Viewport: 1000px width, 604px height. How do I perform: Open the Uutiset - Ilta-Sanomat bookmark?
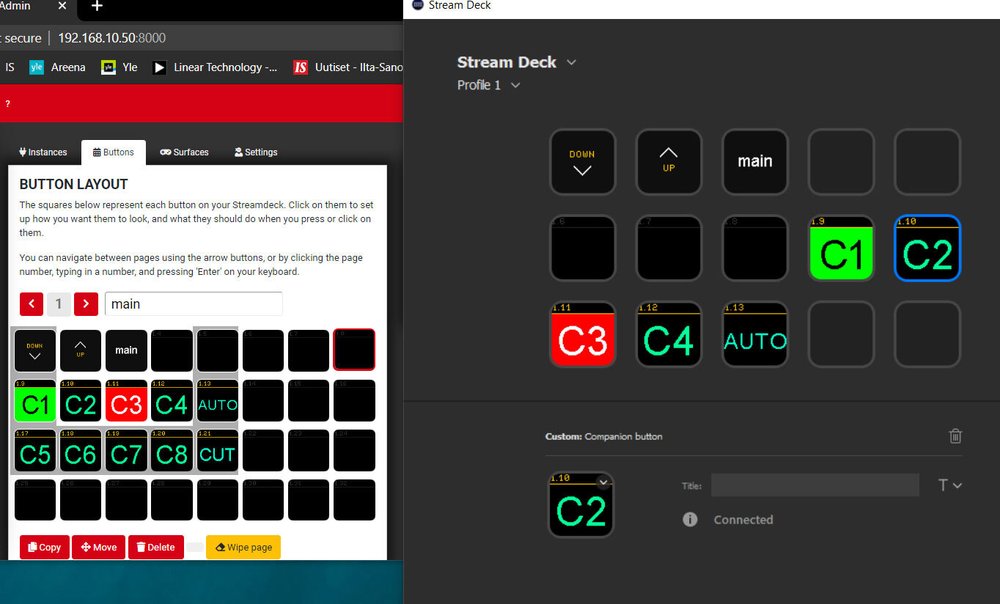(348, 67)
